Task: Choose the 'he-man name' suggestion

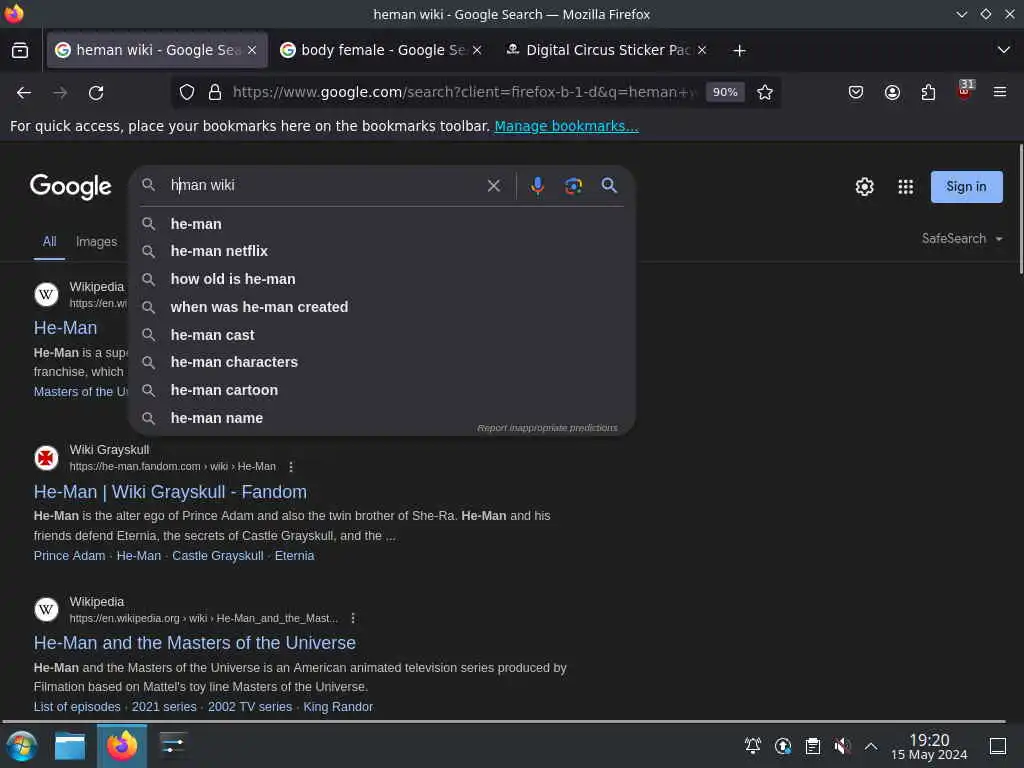Action: [x=382, y=418]
